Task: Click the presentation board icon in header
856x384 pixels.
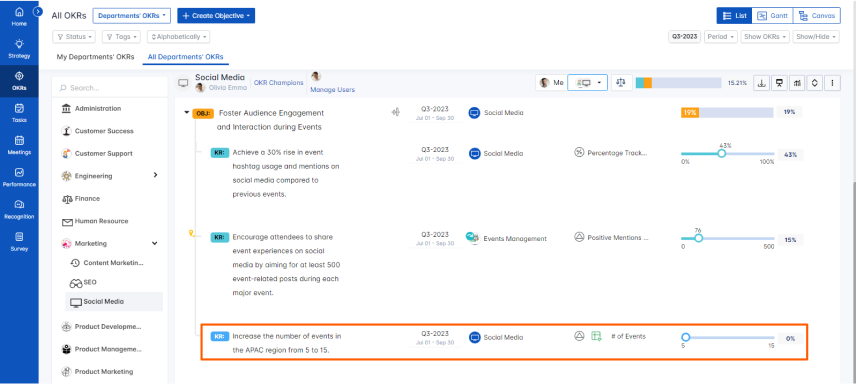Action: point(779,83)
